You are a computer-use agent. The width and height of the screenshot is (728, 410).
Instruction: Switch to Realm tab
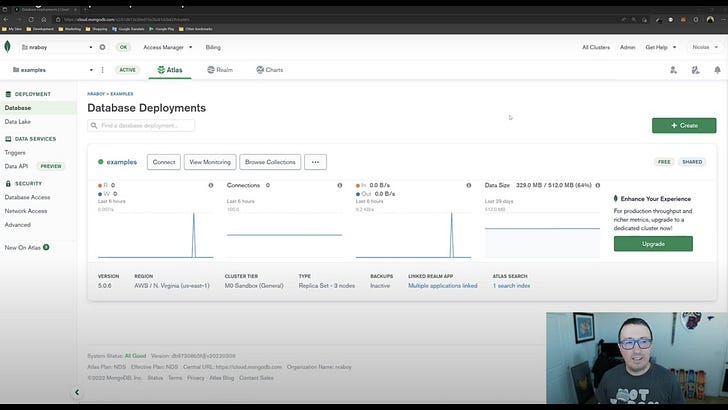click(220, 70)
